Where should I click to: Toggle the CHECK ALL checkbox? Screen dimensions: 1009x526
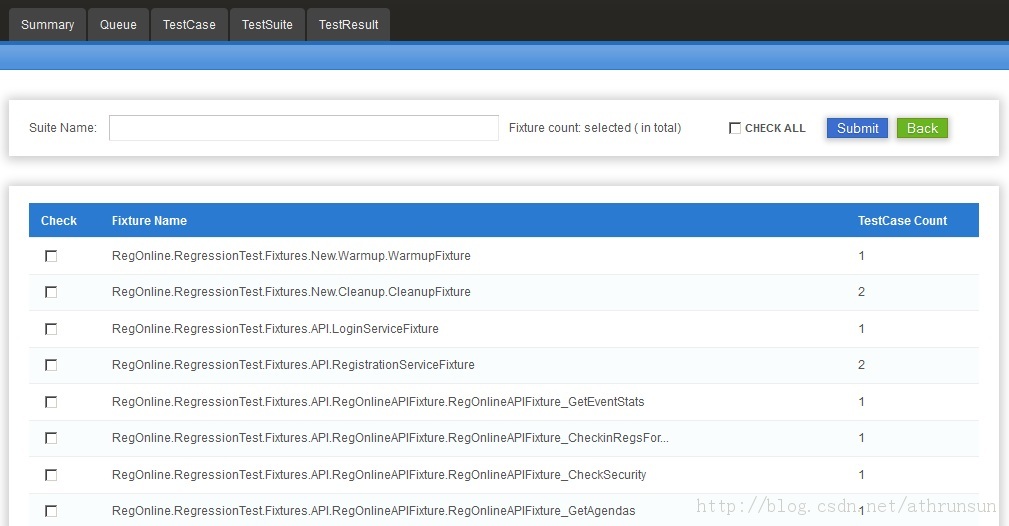735,128
